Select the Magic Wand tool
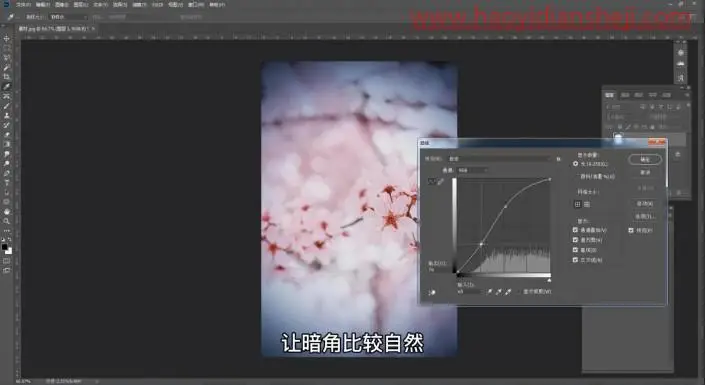 (x=6, y=67)
